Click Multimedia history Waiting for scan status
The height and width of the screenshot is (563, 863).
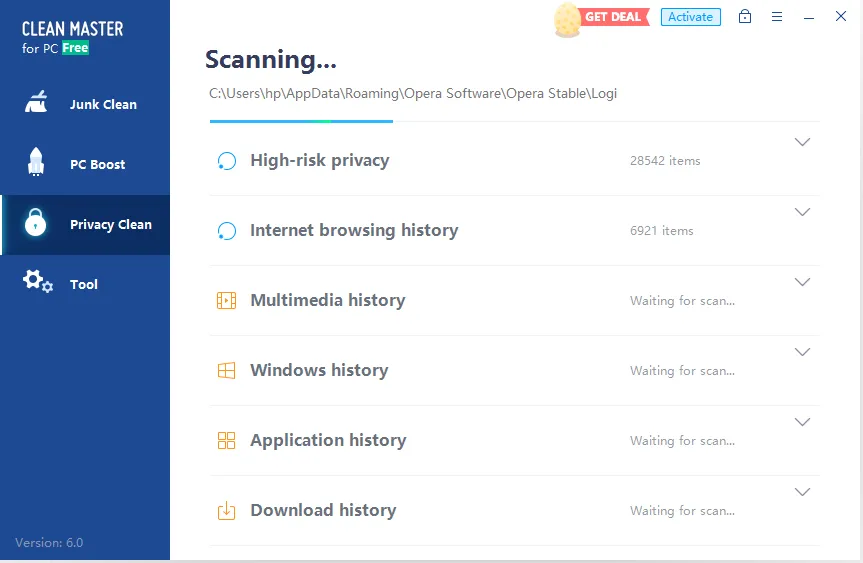pos(682,300)
